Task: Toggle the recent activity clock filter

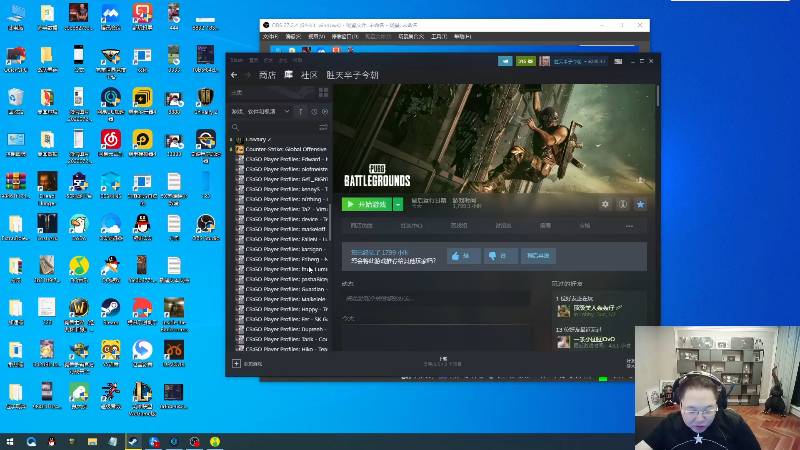Action: coord(314,112)
